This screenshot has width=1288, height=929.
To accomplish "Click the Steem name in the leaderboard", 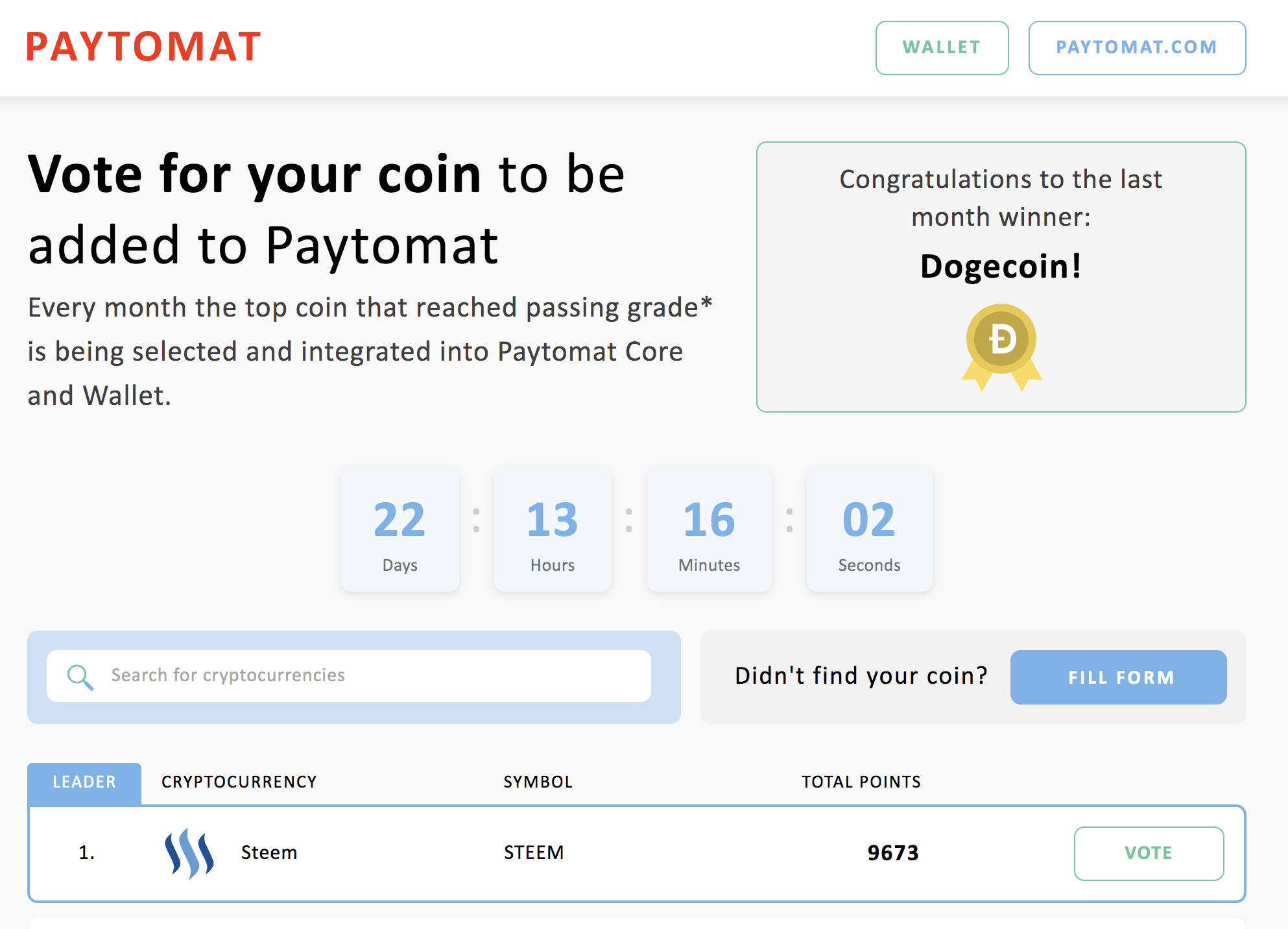I will (x=269, y=853).
